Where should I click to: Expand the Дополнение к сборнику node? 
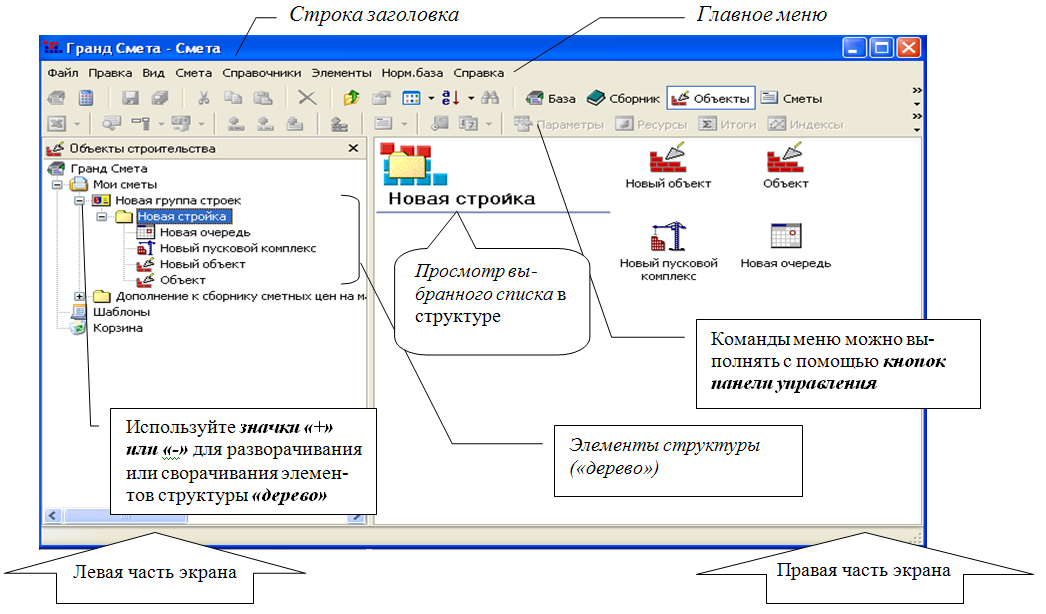click(x=79, y=296)
